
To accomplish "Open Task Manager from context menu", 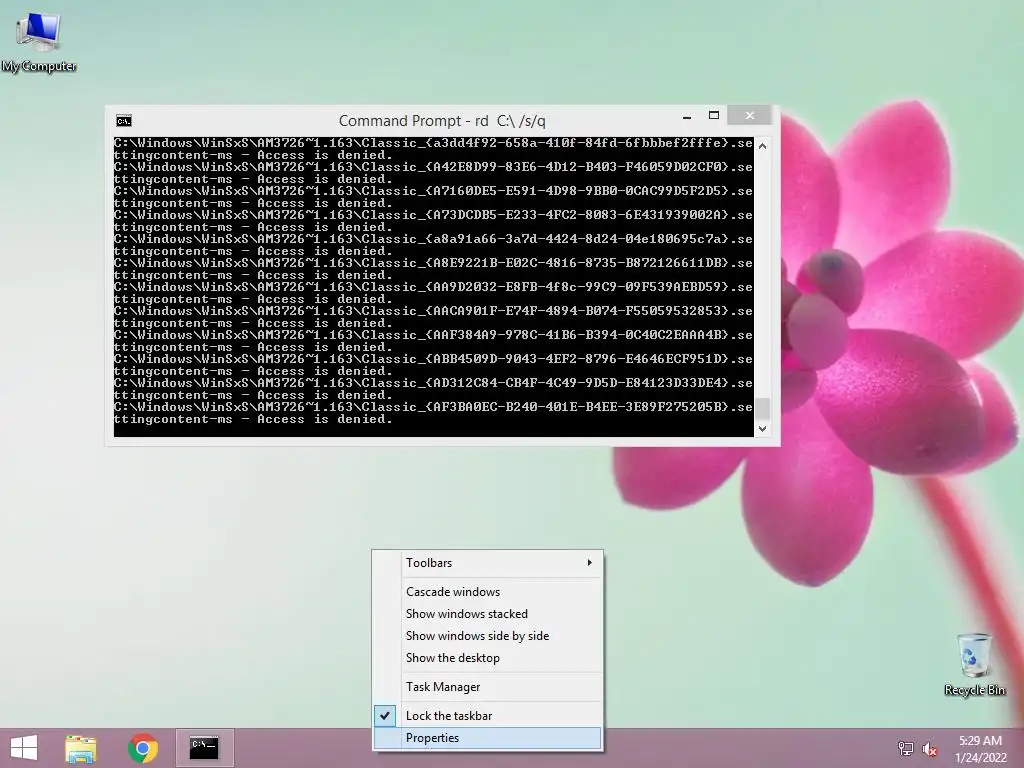I will click(488, 687).
